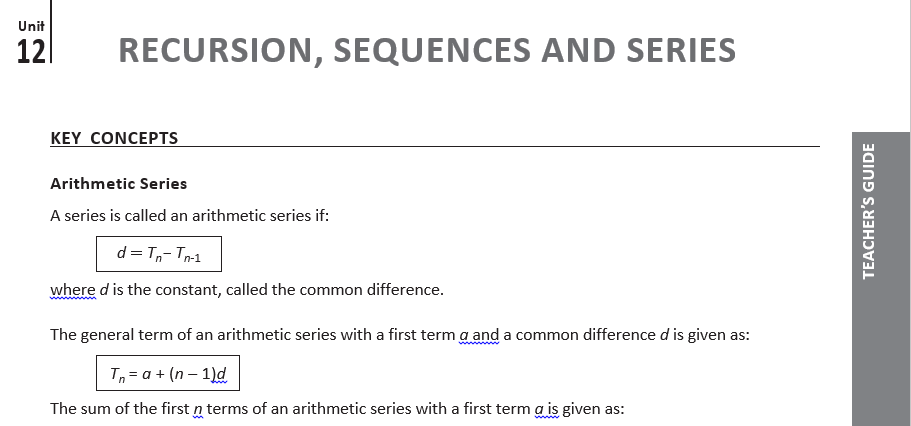The image size is (911, 426).
Task: Click the 'KEY CONCEPTS' heading
Action: click(x=114, y=138)
